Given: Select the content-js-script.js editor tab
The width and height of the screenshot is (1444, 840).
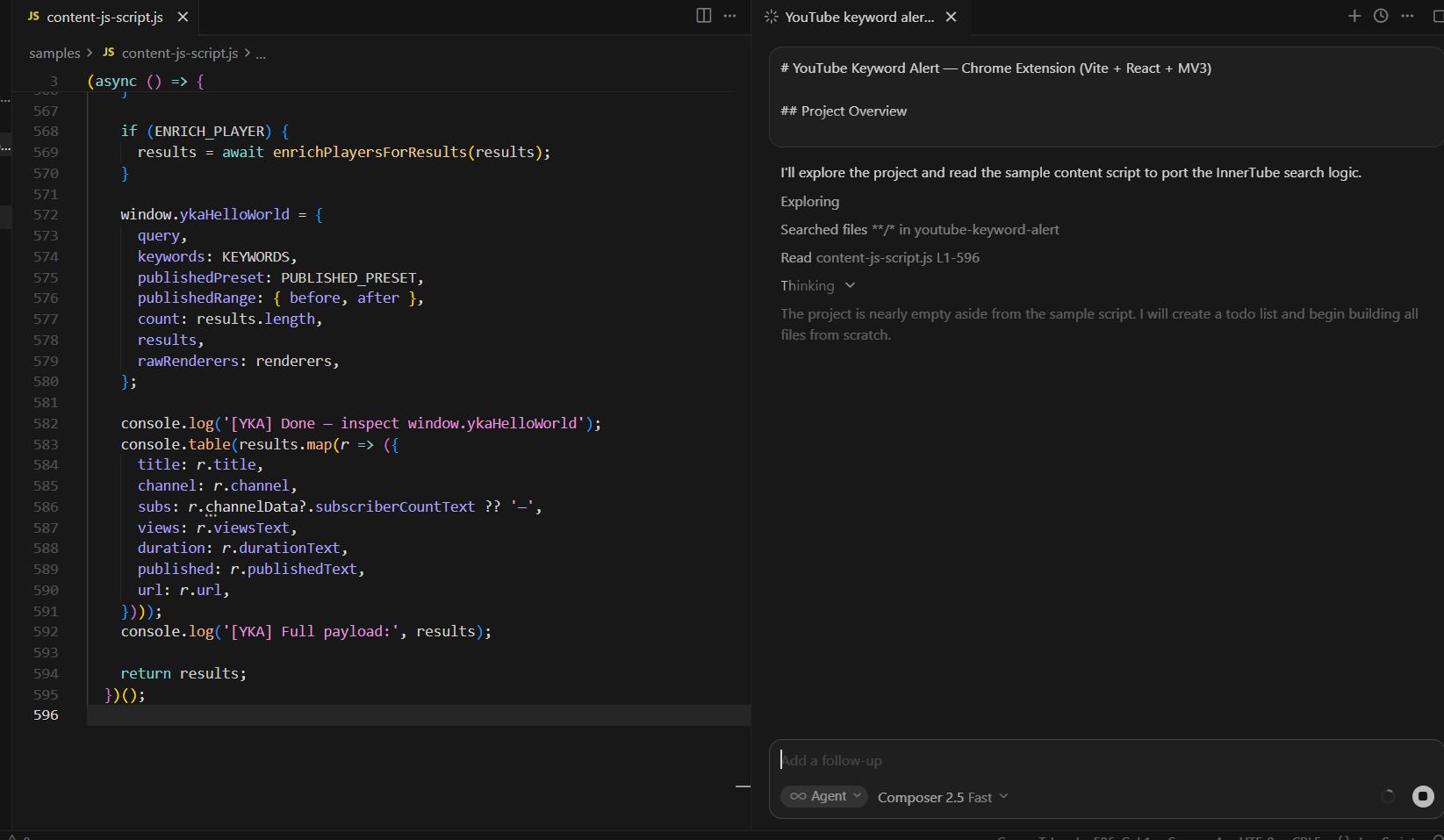Looking at the screenshot, I should point(106,17).
